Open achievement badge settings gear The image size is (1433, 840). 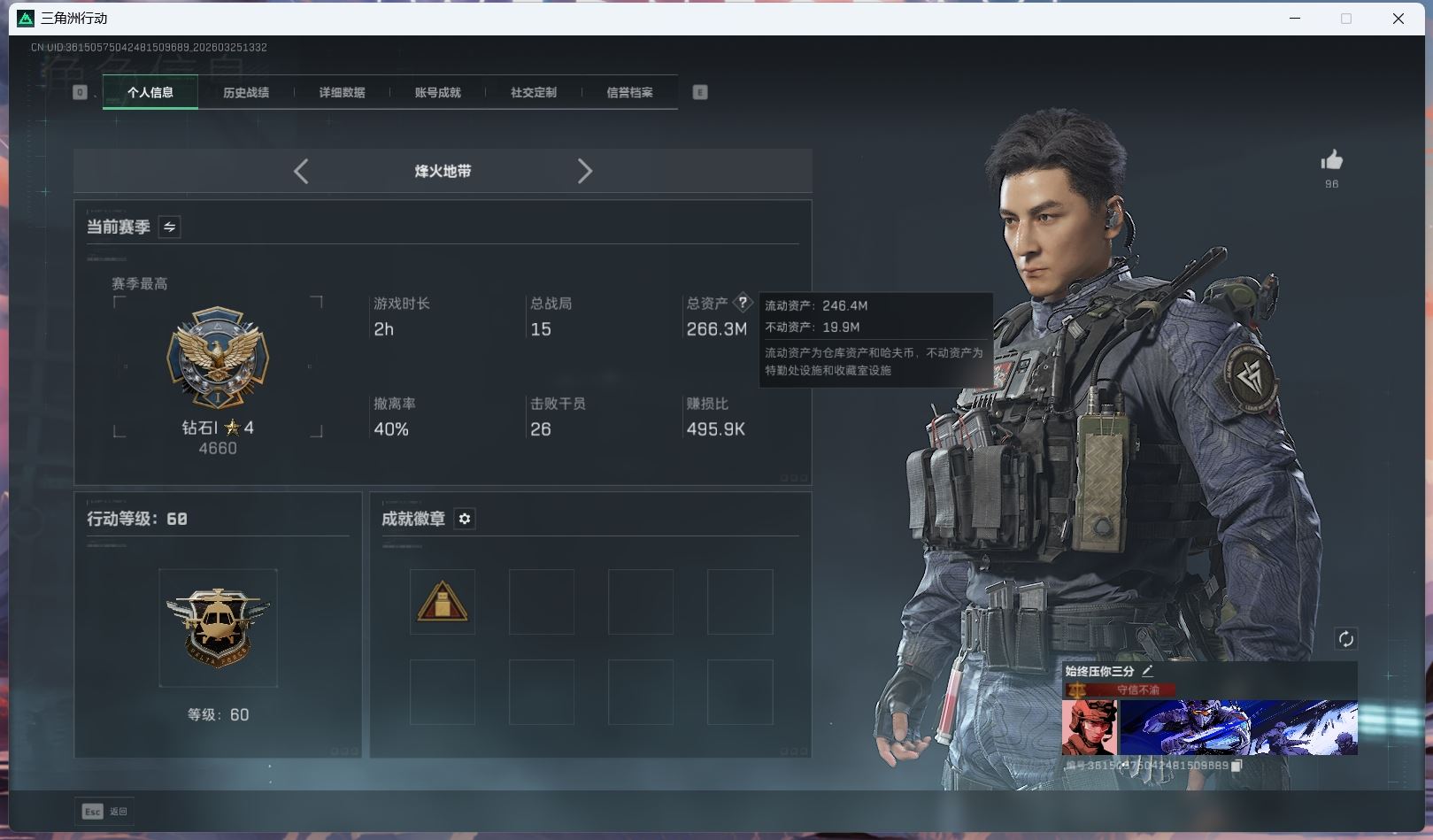[x=465, y=519]
